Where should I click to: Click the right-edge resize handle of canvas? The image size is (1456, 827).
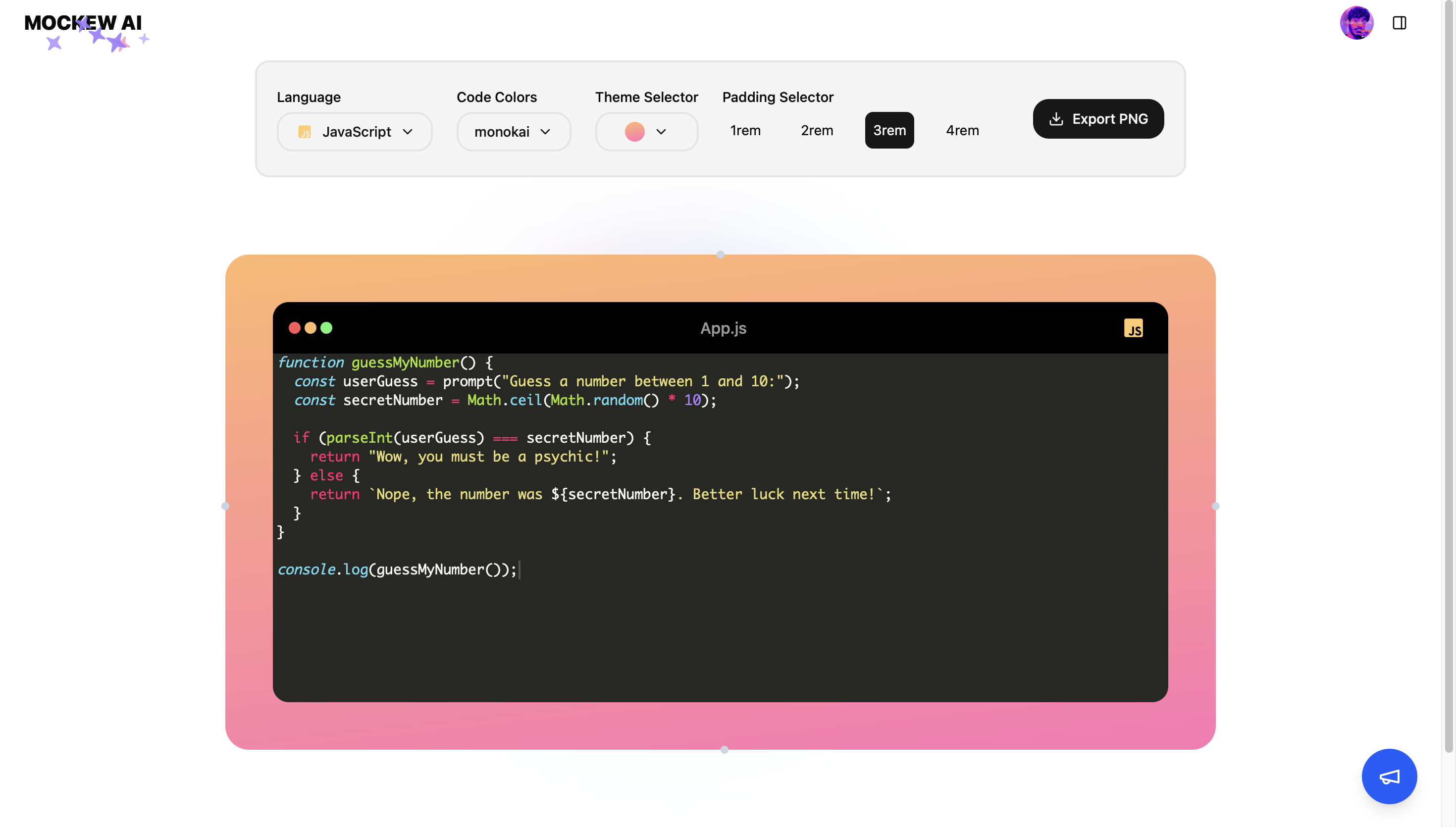(1215, 506)
